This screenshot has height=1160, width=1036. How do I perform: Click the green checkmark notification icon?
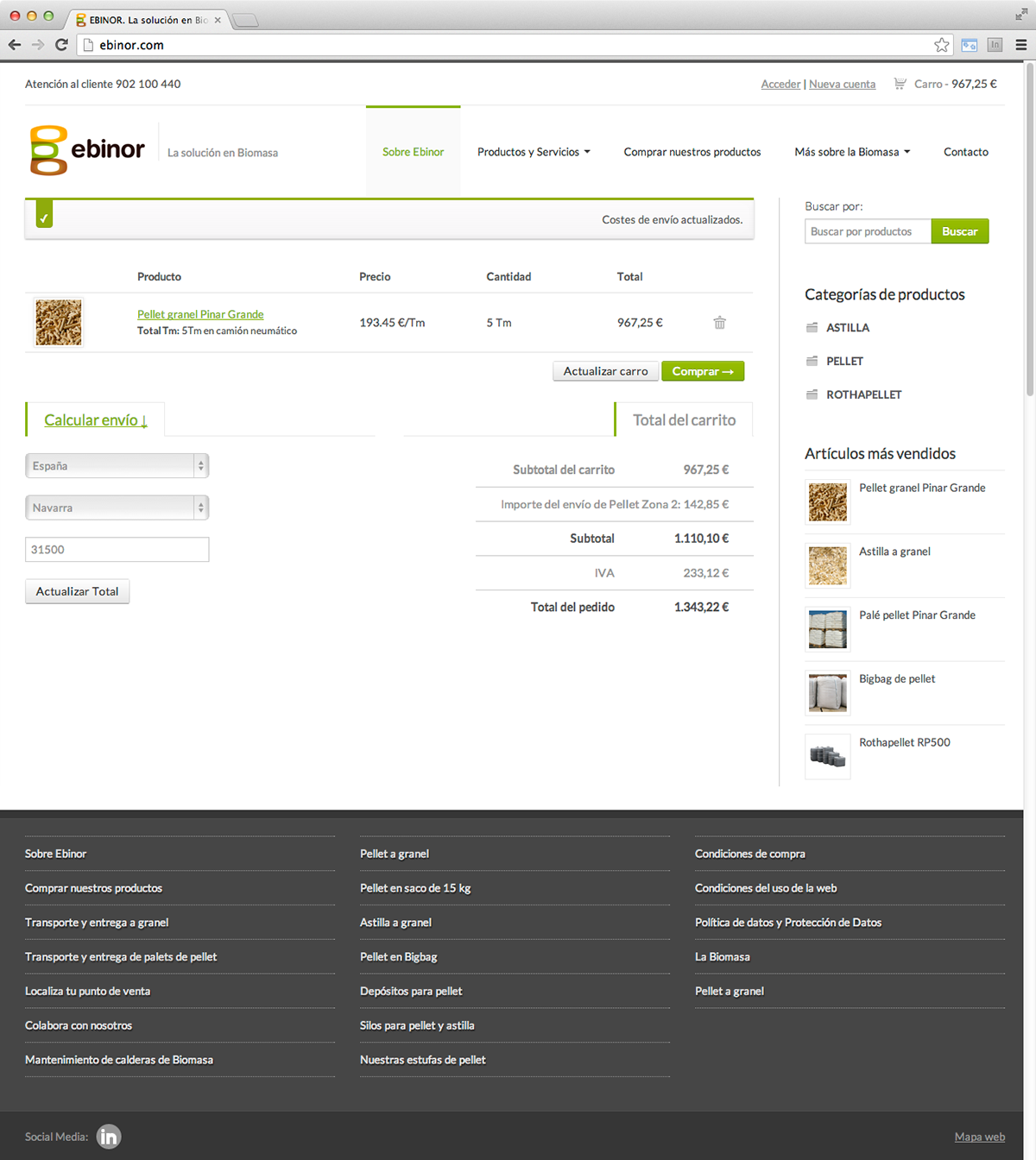44,215
